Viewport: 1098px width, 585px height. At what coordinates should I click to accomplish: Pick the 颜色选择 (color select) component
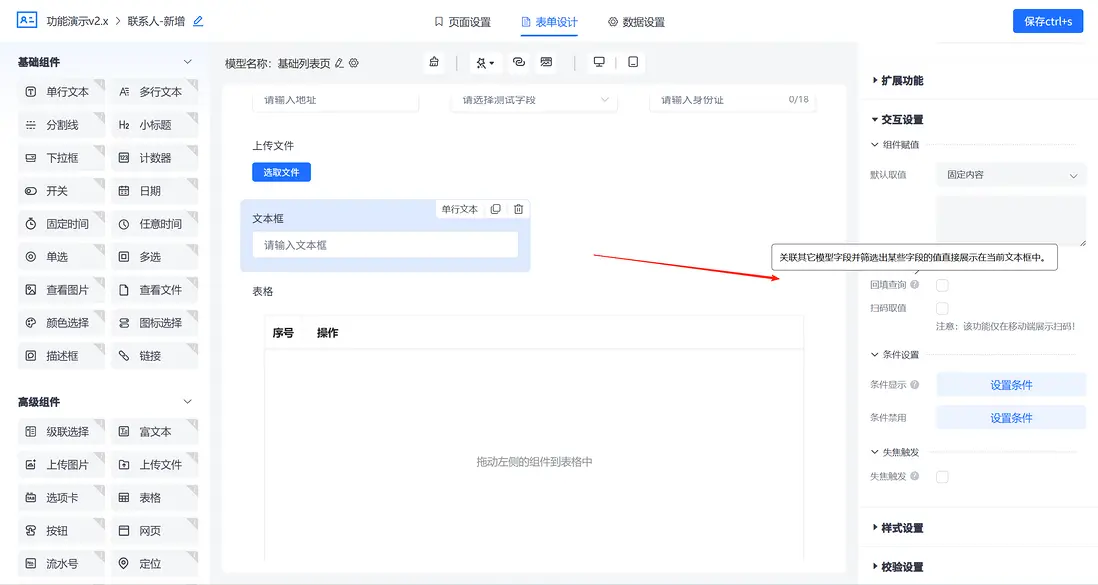click(x=61, y=322)
